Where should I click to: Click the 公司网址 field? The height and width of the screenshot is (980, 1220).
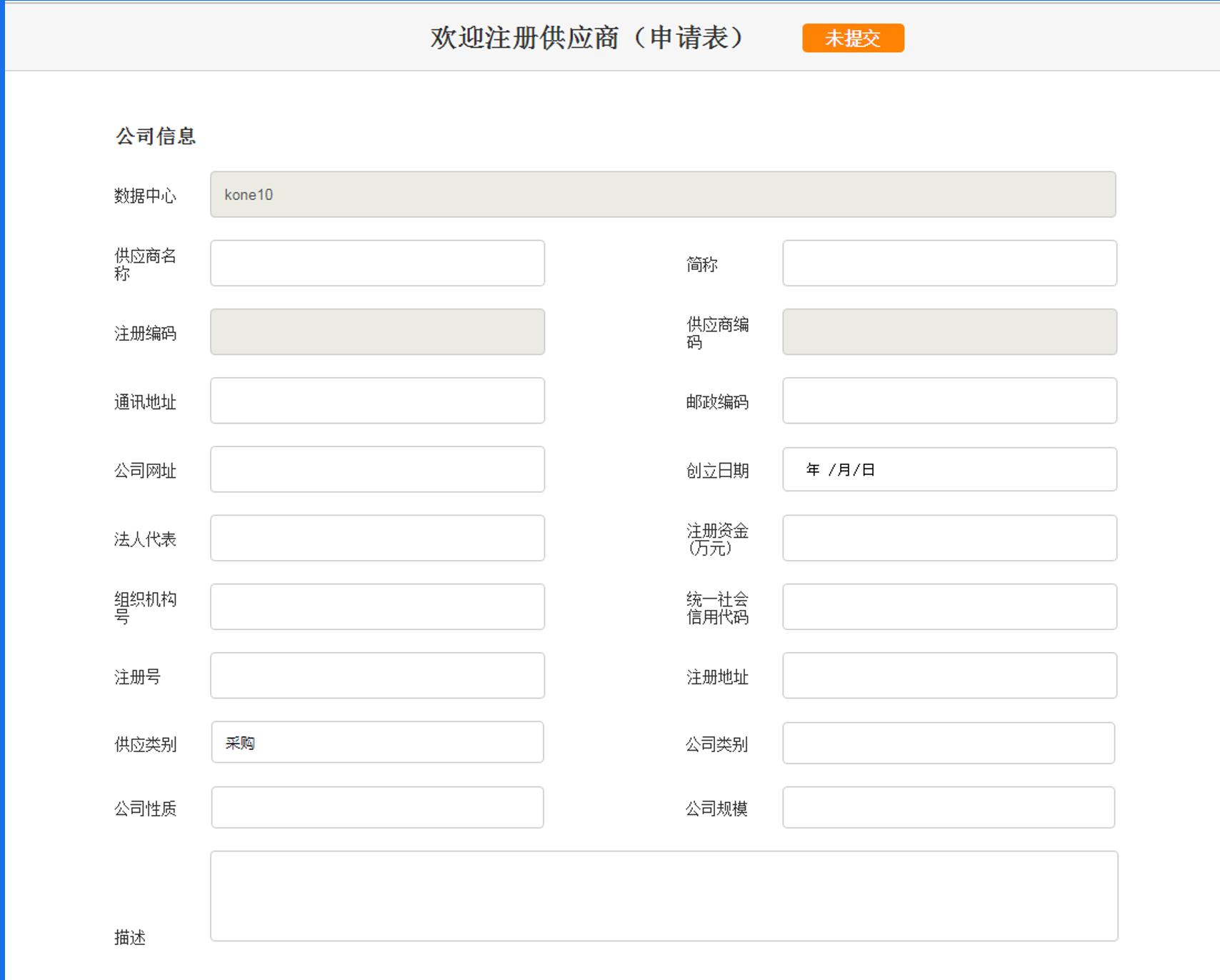point(377,469)
